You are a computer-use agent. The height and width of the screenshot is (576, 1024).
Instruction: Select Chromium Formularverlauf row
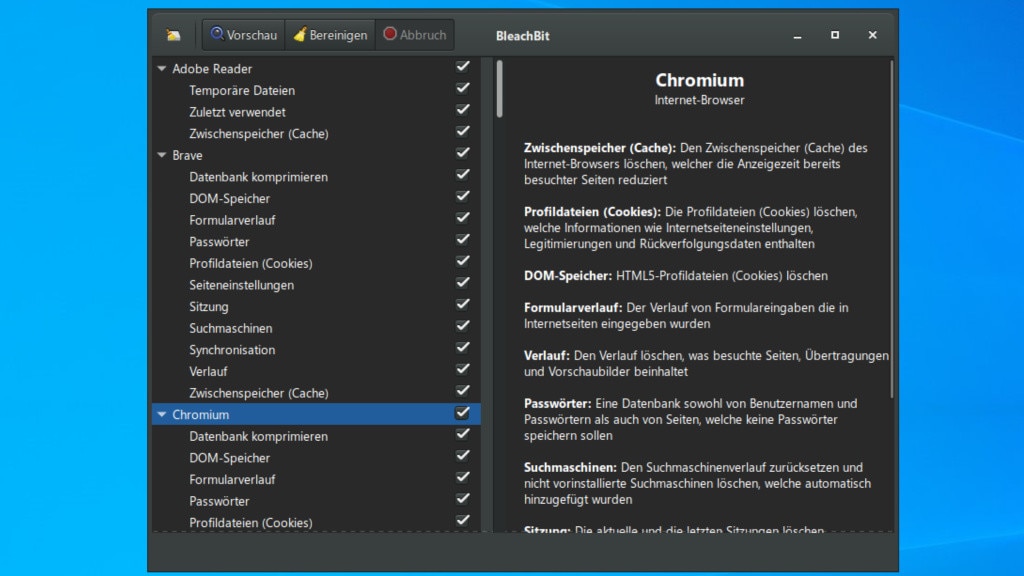[x=316, y=479]
